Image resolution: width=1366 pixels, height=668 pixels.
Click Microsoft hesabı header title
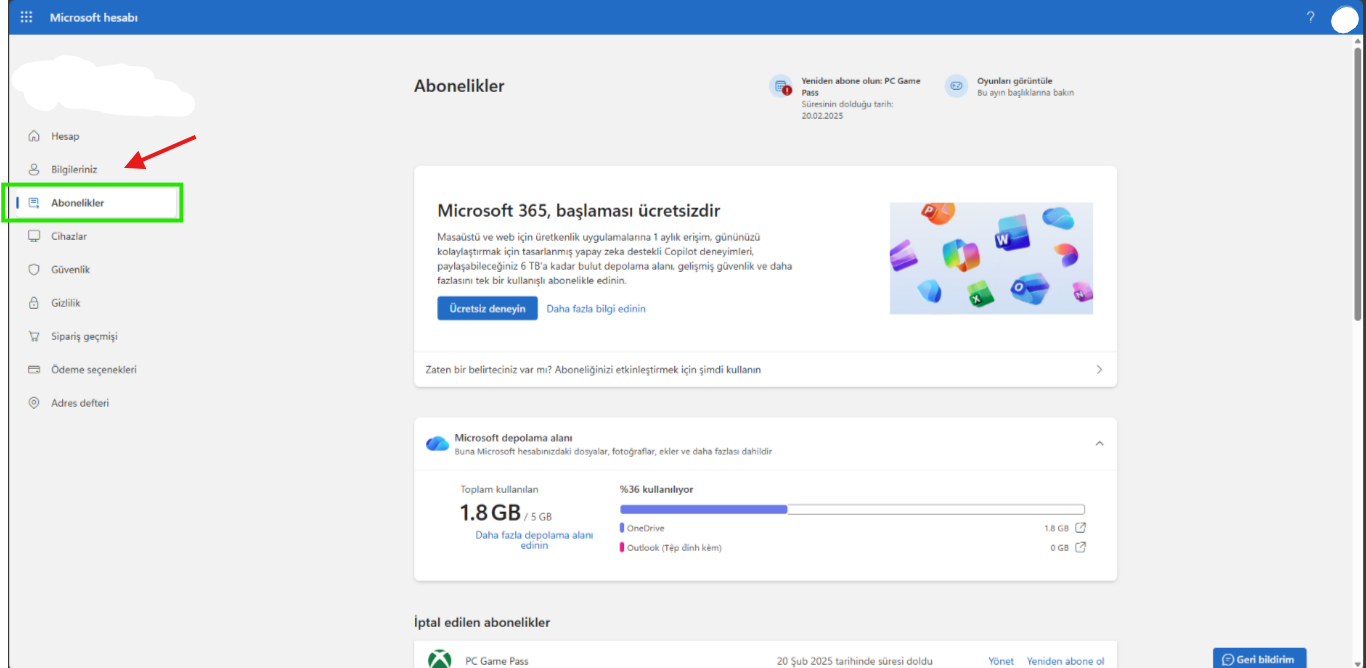(x=94, y=17)
